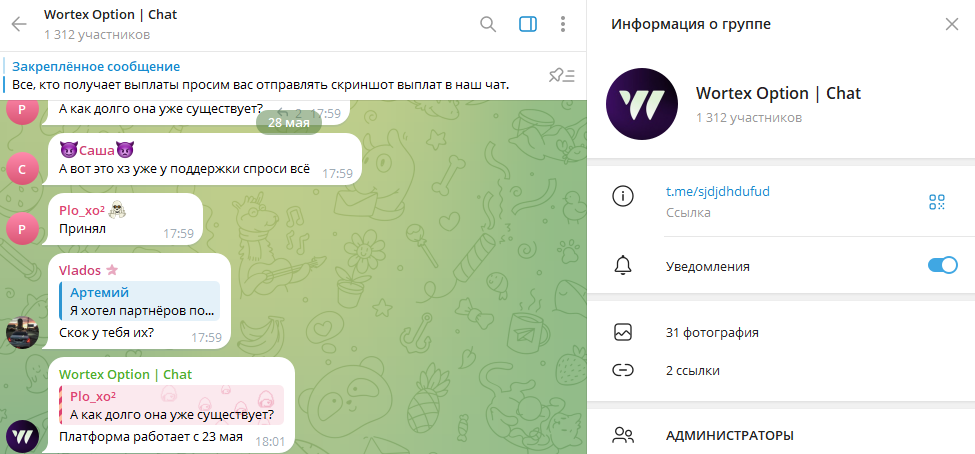The height and width of the screenshot is (454, 975).
Task: Click the green Wortex Option | Chat sender name
Action: (126, 374)
